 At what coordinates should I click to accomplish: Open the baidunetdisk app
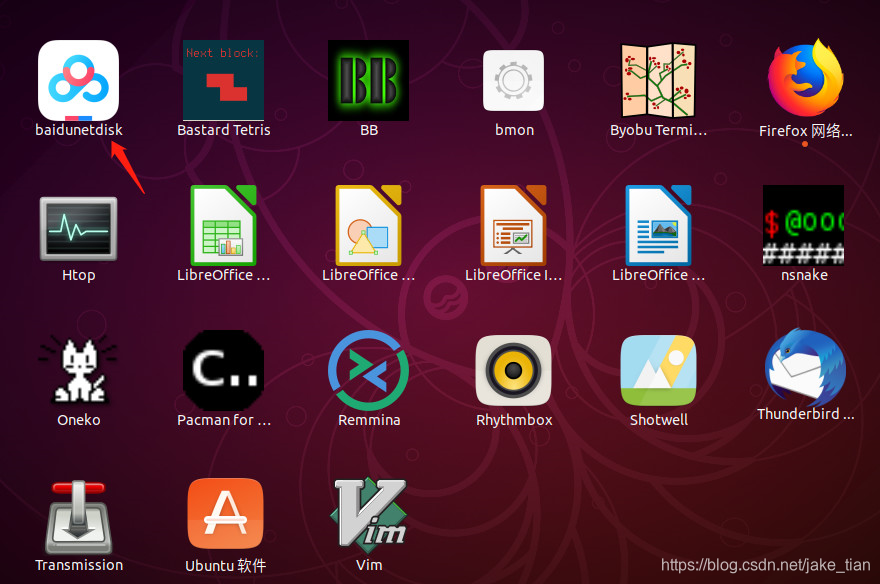click(79, 80)
